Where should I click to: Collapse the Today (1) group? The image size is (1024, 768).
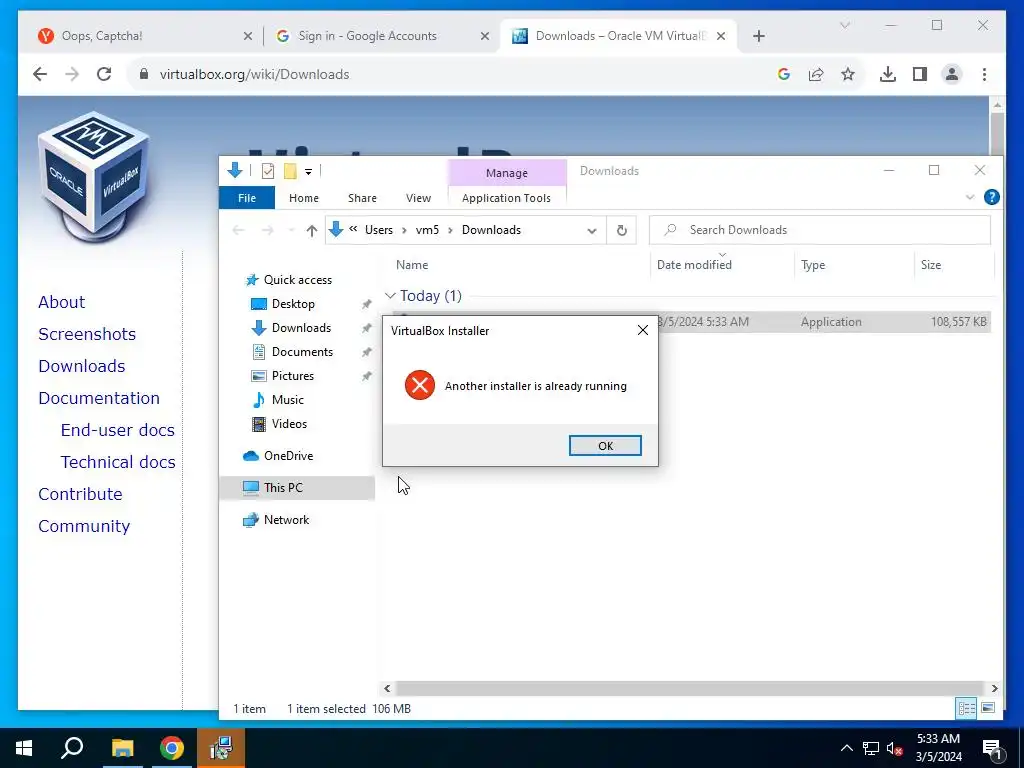pos(391,296)
